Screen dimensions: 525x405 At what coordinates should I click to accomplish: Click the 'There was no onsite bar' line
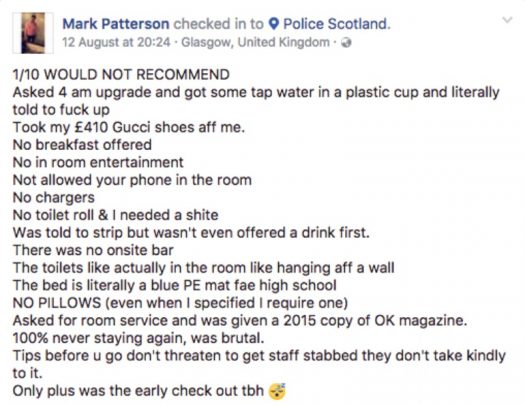pyautogui.click(x=93, y=250)
